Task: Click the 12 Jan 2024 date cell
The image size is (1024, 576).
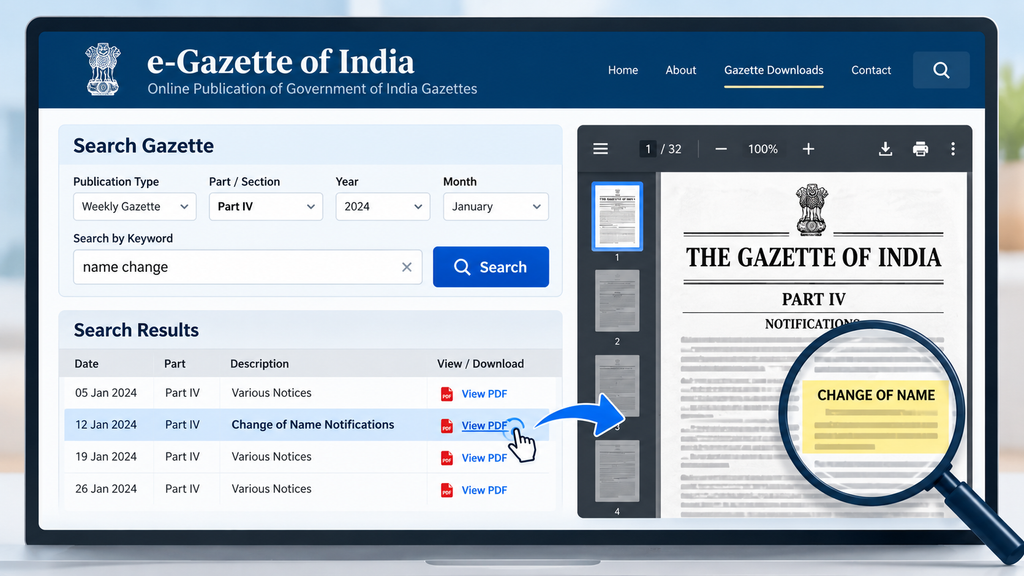Action: [106, 424]
